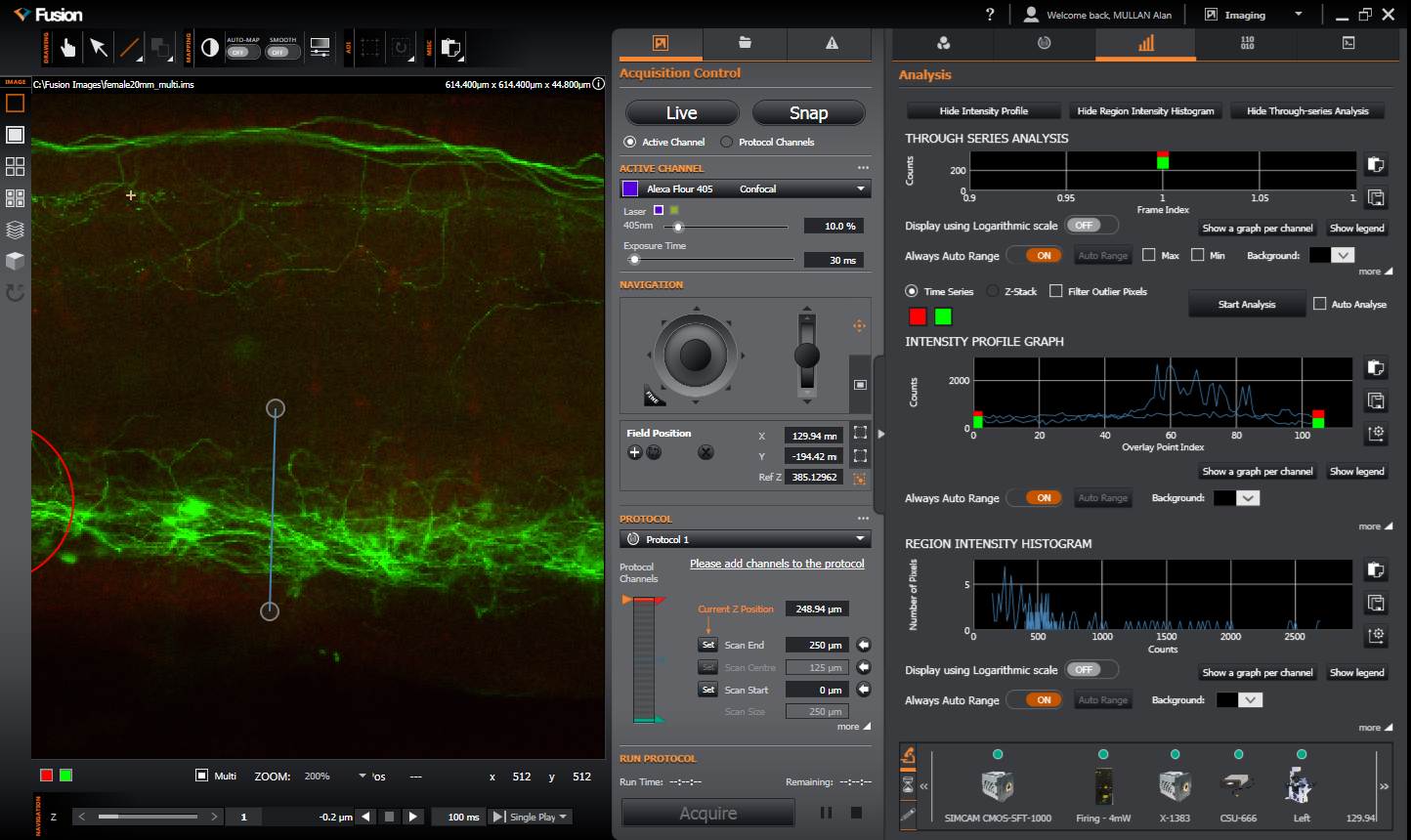Select the hand pan tool
The height and width of the screenshot is (840, 1411).
click(67, 47)
